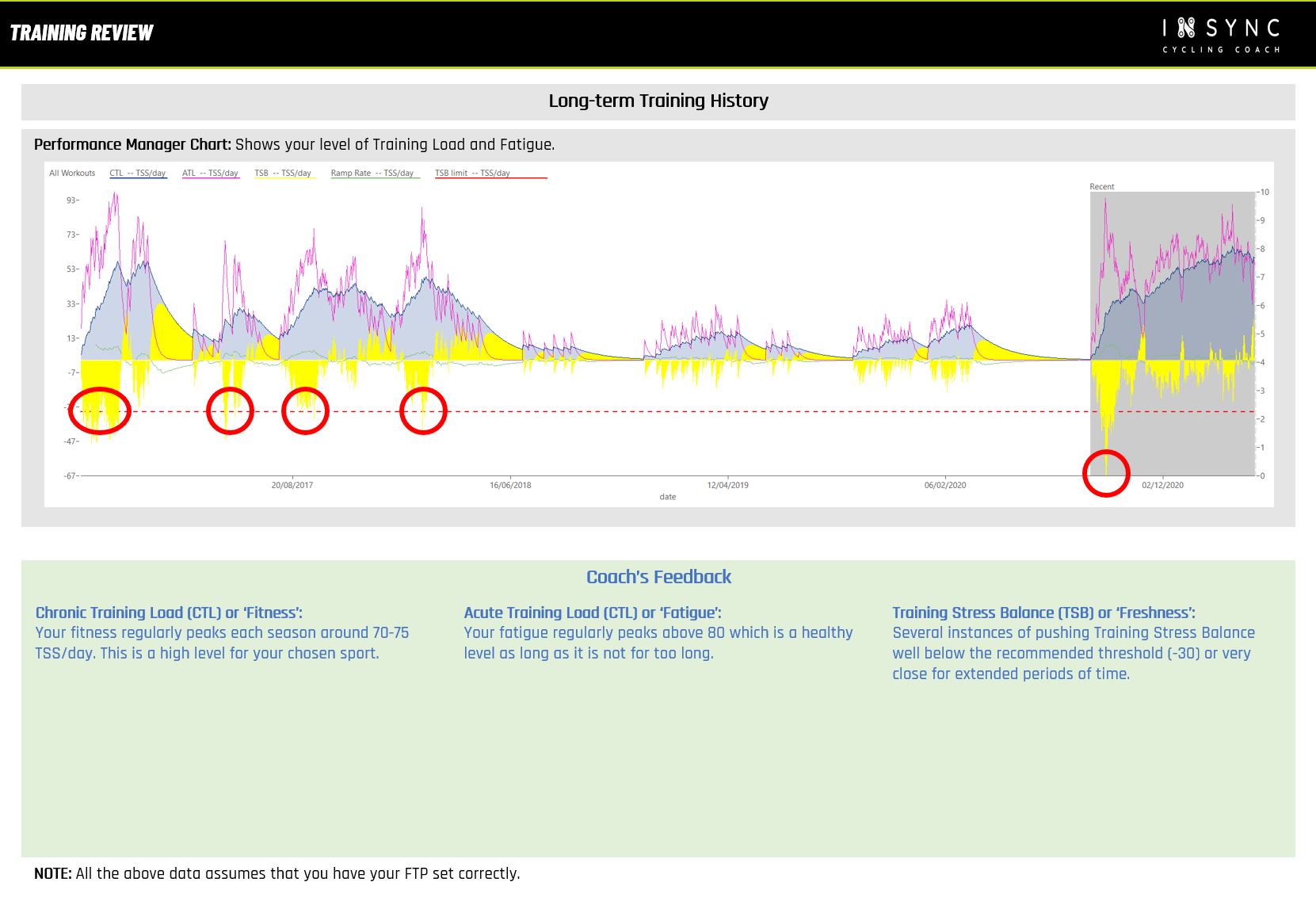This screenshot has height=901, width=1316.
Task: Click the 'fatigue regularly peaks above 80' paragraph
Action: tap(658, 643)
